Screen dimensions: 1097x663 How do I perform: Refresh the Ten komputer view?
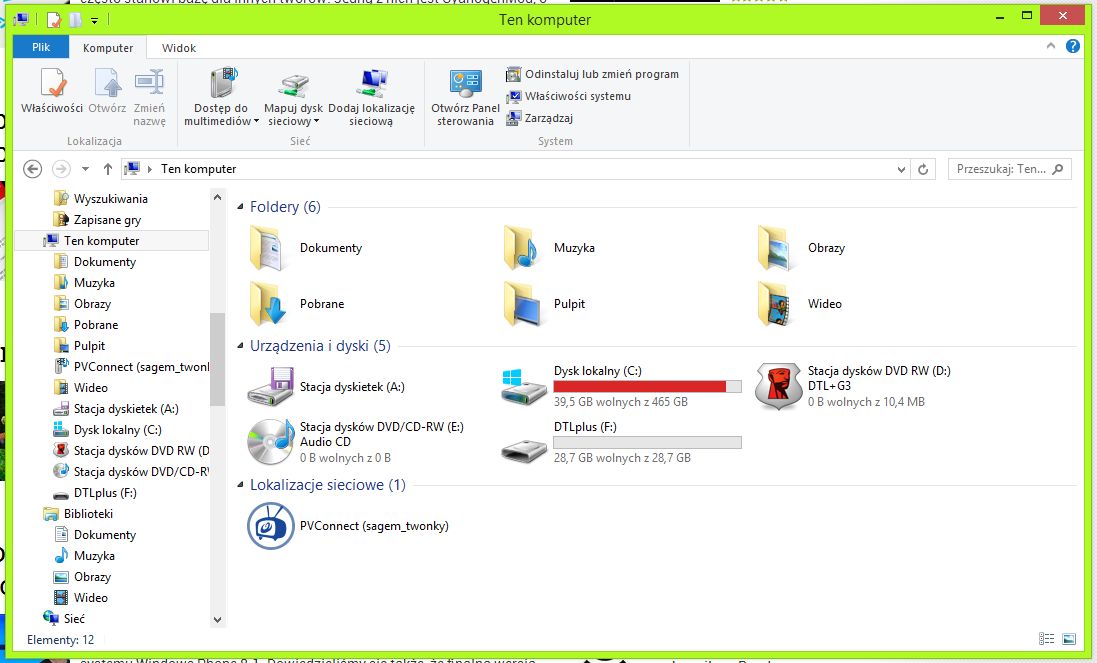click(x=923, y=169)
